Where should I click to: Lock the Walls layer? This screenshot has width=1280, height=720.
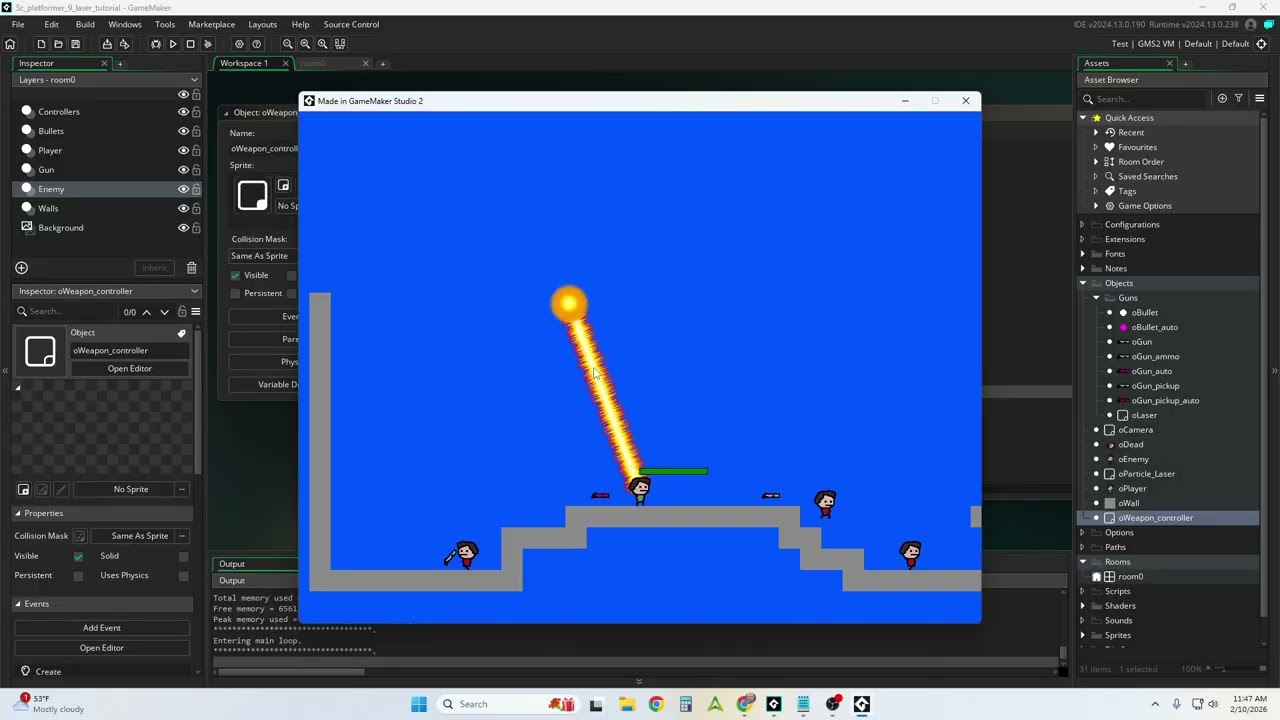[x=196, y=209]
